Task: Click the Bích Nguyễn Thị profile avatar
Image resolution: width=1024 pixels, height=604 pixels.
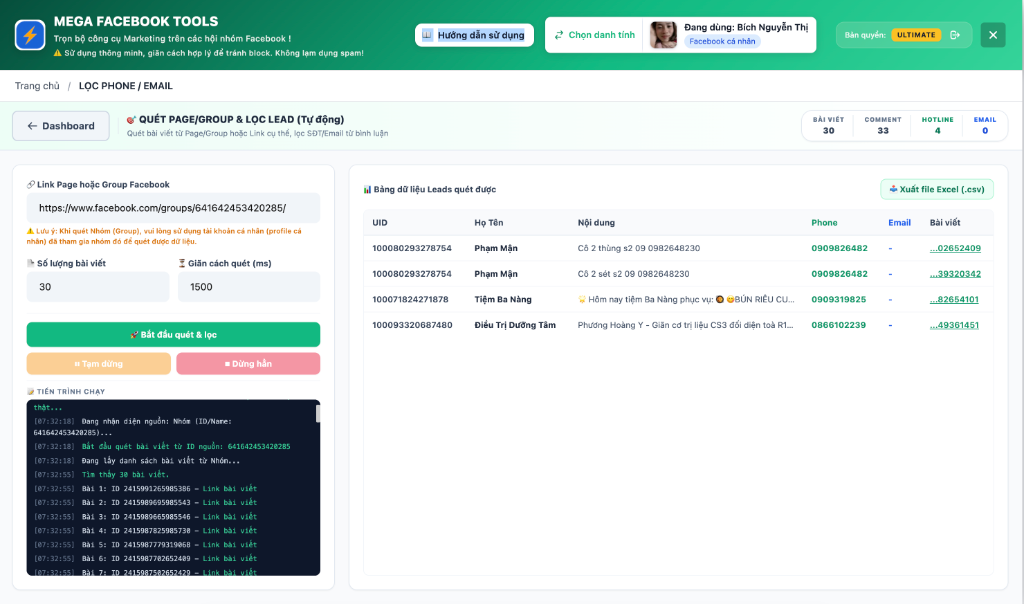Action: (x=664, y=35)
